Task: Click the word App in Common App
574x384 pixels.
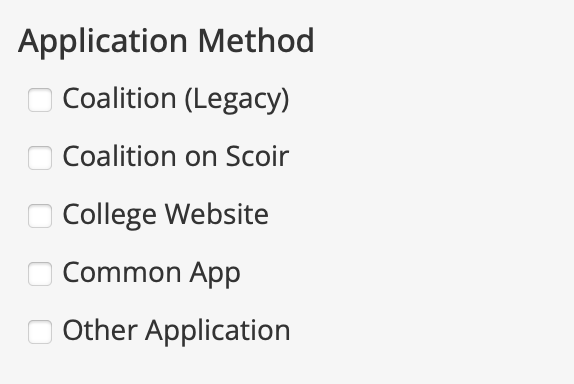Action: point(215,274)
